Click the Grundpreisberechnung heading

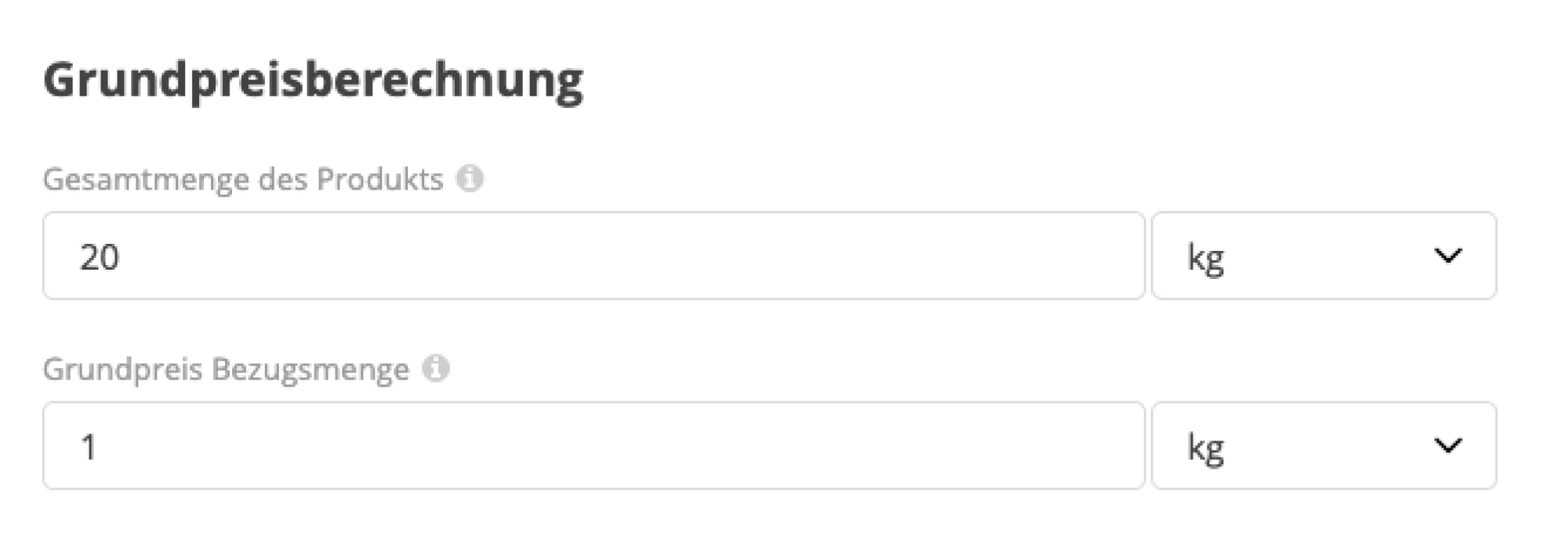coord(314,78)
